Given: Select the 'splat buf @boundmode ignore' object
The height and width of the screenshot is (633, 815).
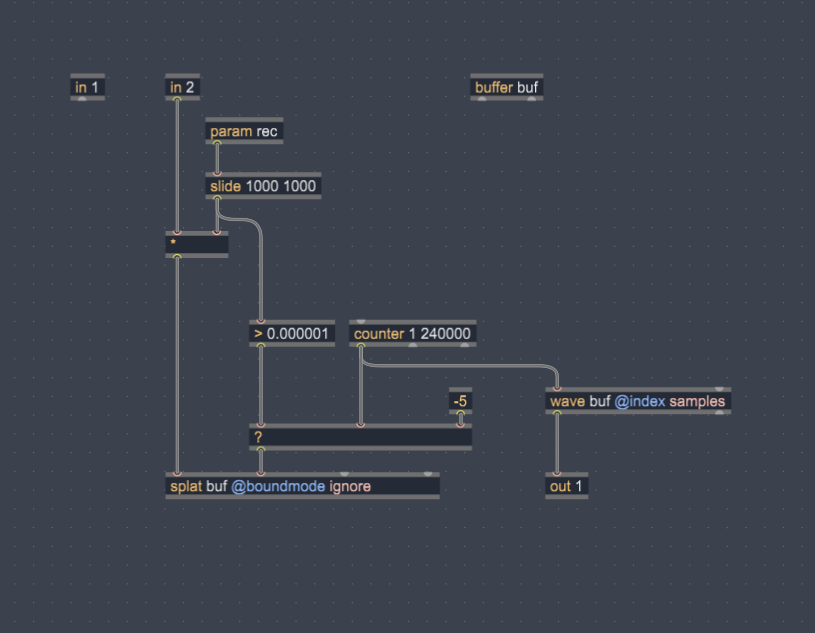Looking at the screenshot, I should pyautogui.click(x=302, y=487).
